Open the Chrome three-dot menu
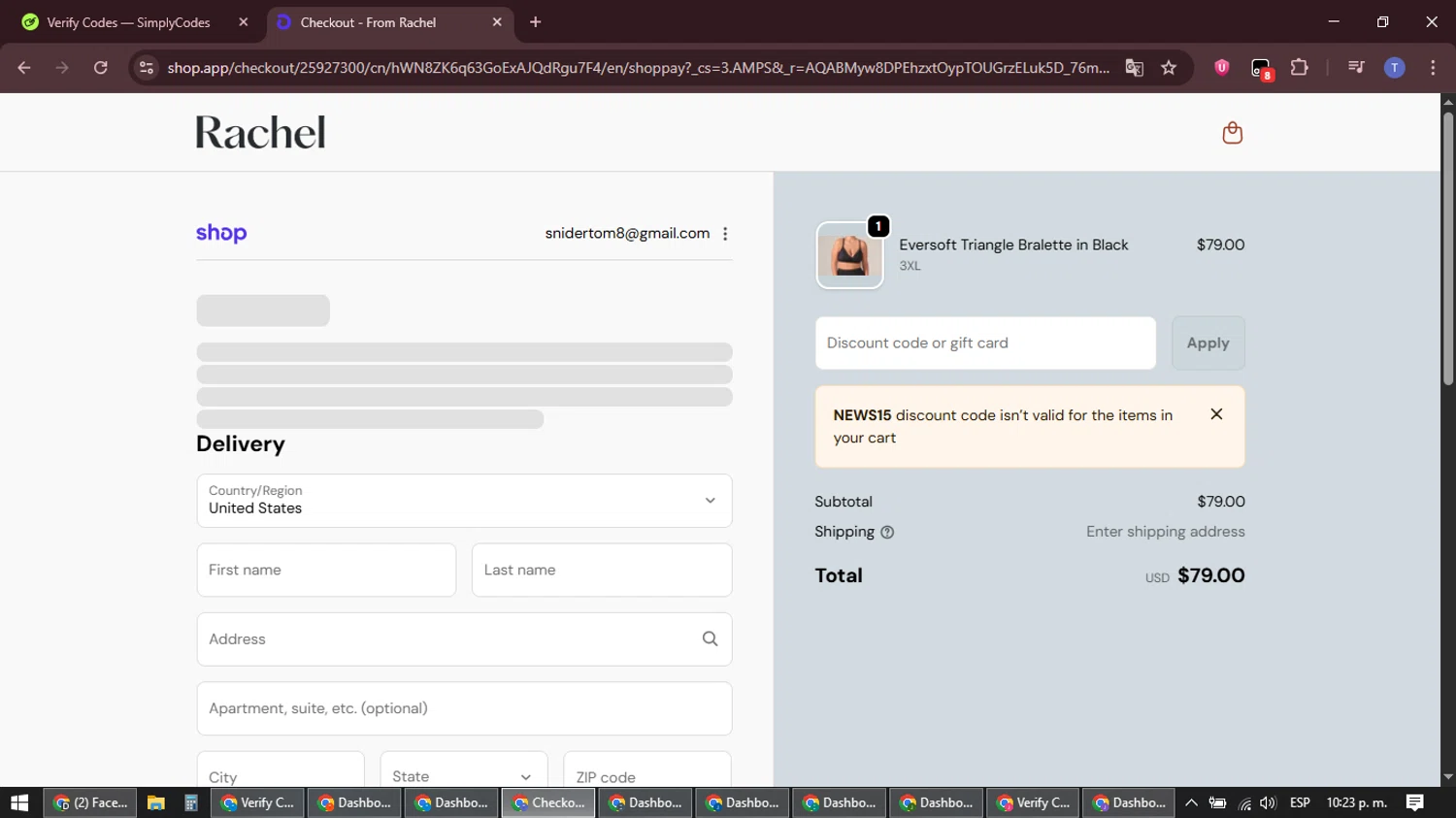 [x=1433, y=67]
